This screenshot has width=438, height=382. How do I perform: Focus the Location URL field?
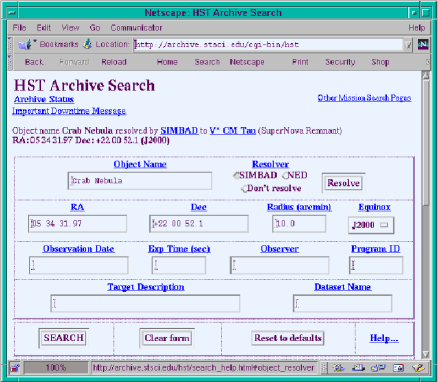pyautogui.click(x=269, y=45)
